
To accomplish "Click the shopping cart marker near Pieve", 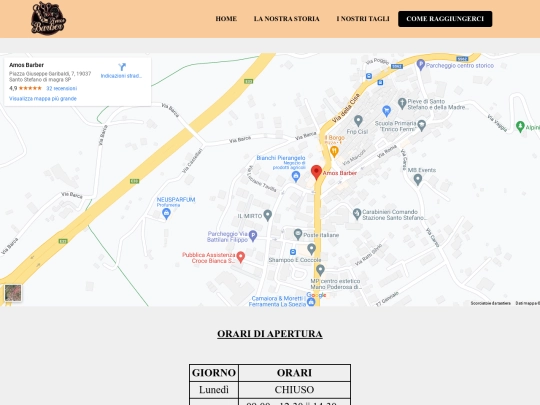I will (x=386, y=111).
